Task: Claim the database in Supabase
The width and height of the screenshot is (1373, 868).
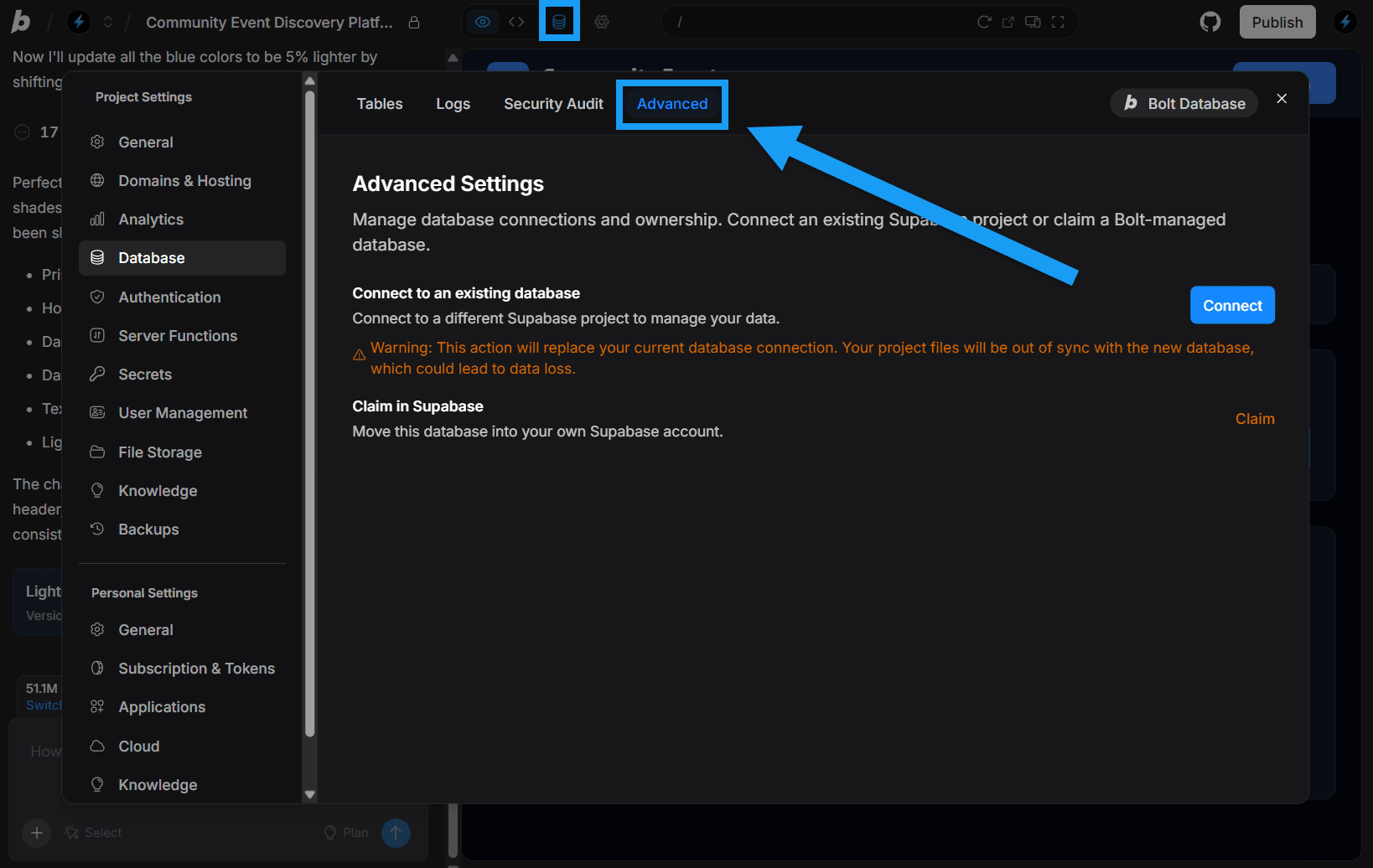Action: pos(1255,418)
